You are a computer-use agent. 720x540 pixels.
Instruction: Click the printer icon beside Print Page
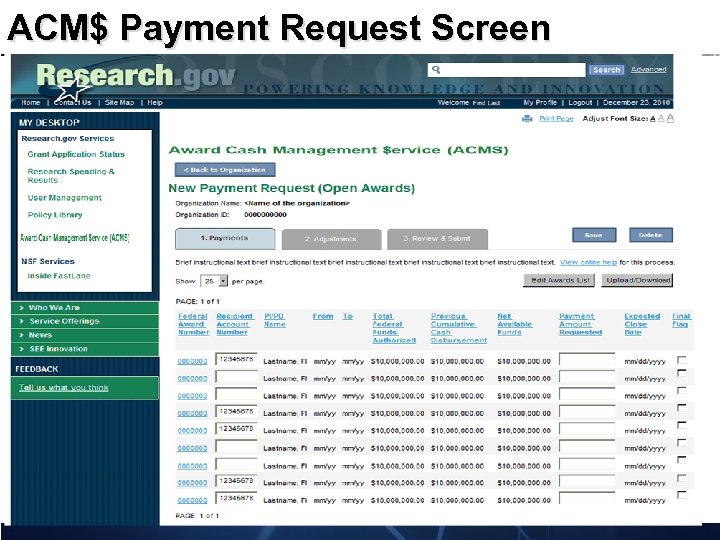click(x=527, y=118)
